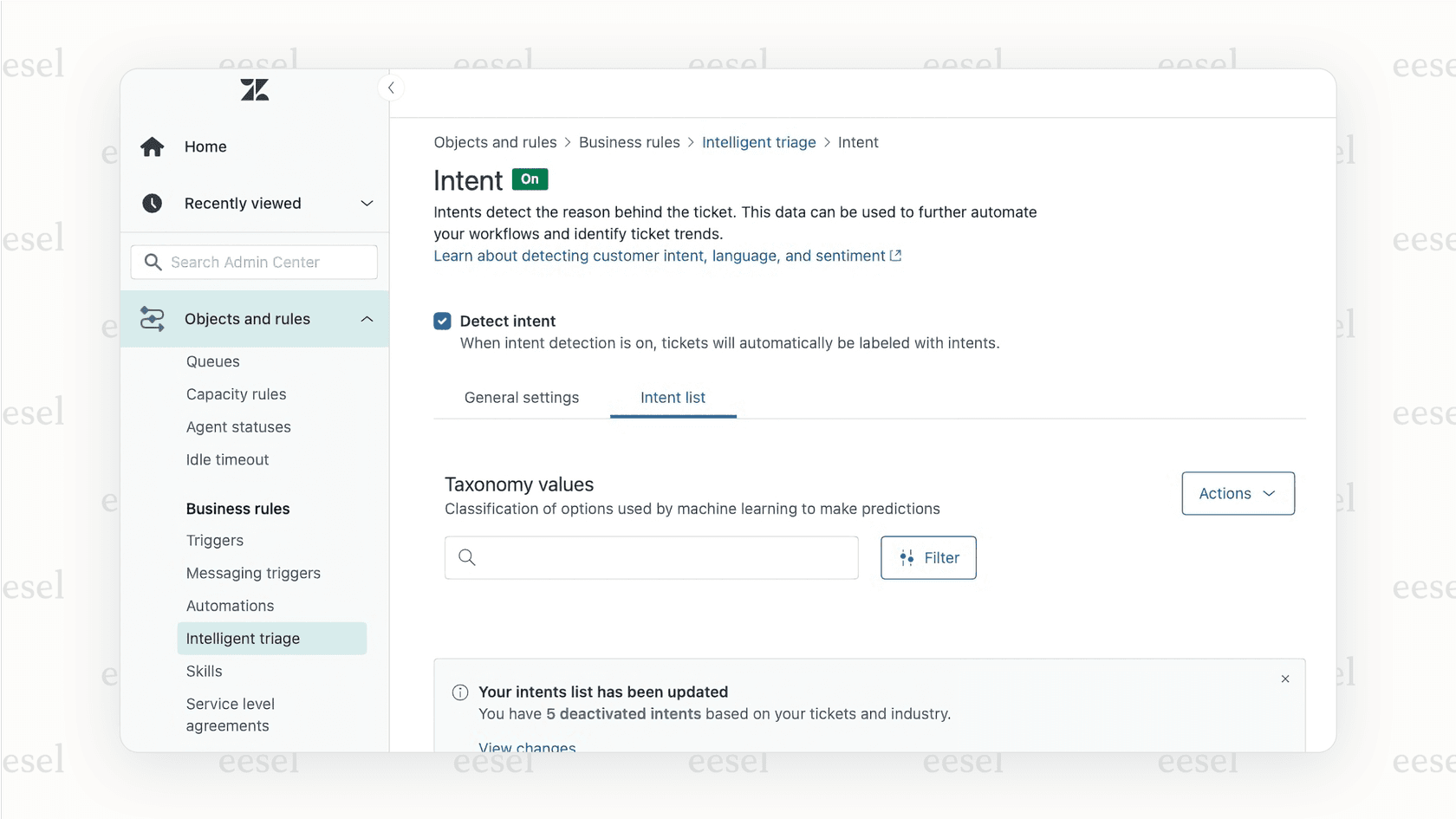Screen dimensions: 1456x819
Task: Open the Filter options using the filter icon
Action: [907, 557]
